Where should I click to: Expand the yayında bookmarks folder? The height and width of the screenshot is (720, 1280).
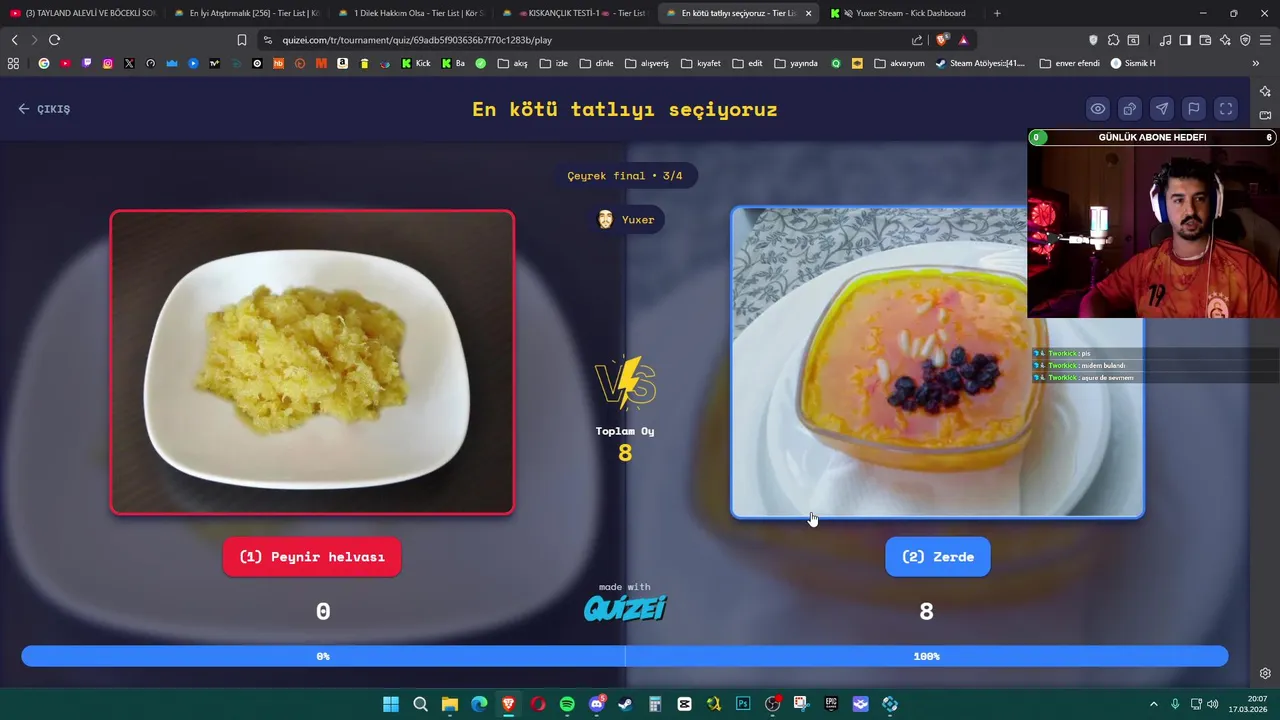click(795, 63)
